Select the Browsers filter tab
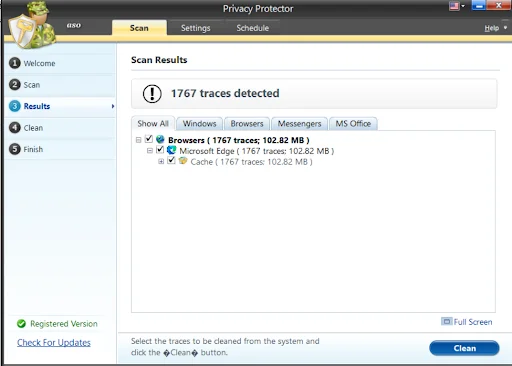 click(247, 124)
